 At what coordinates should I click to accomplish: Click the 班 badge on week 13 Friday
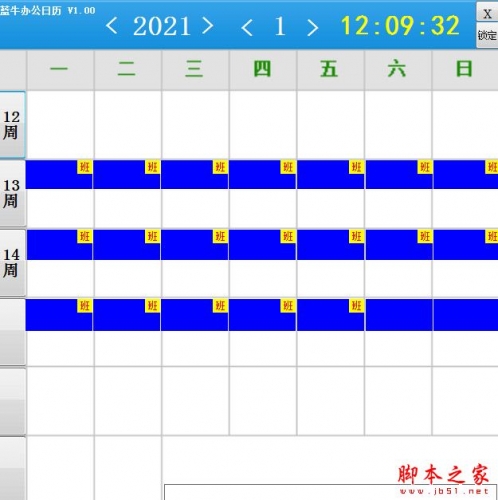356,167
